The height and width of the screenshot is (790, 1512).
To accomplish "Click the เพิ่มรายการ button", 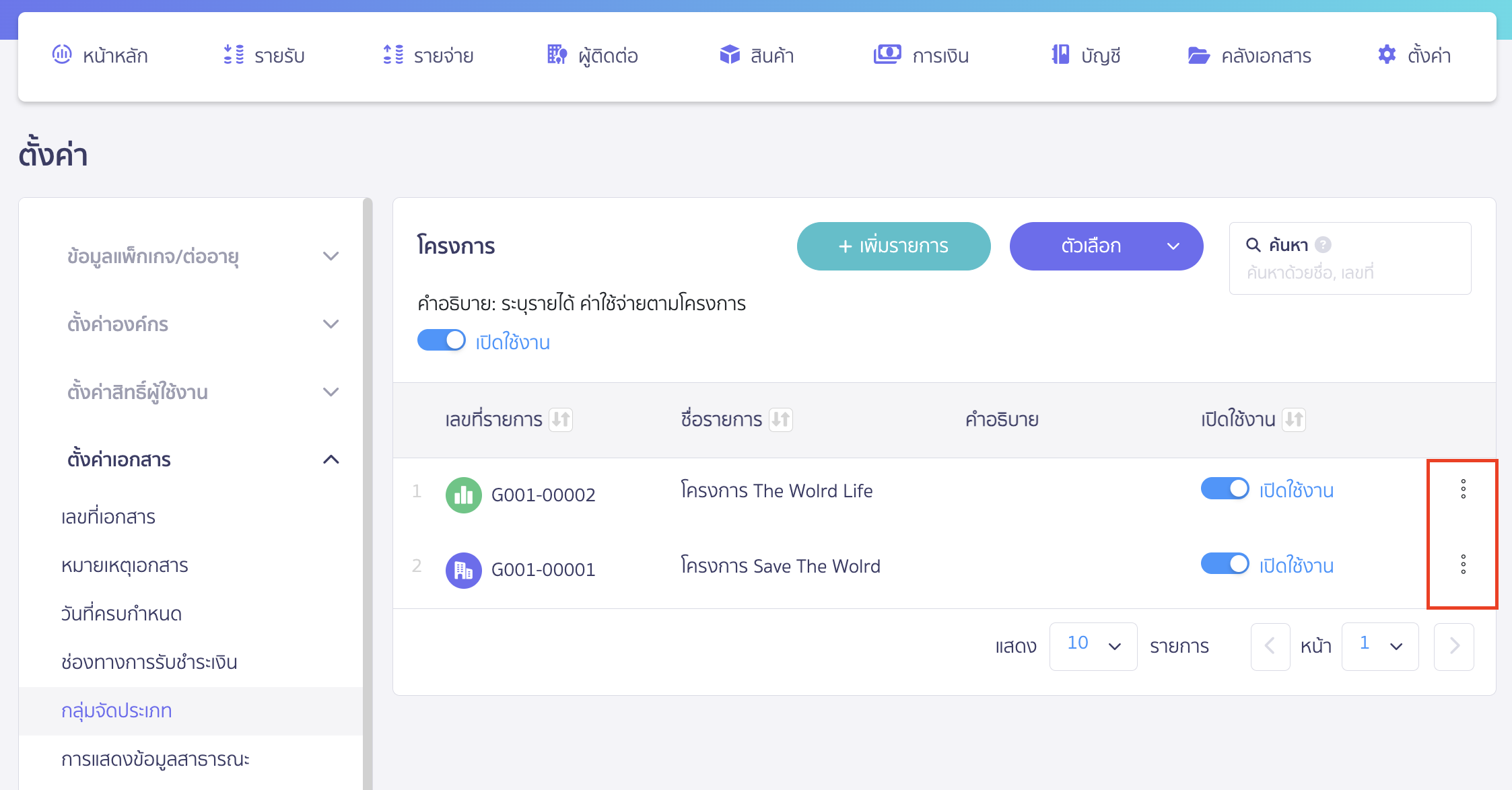I will pos(893,246).
